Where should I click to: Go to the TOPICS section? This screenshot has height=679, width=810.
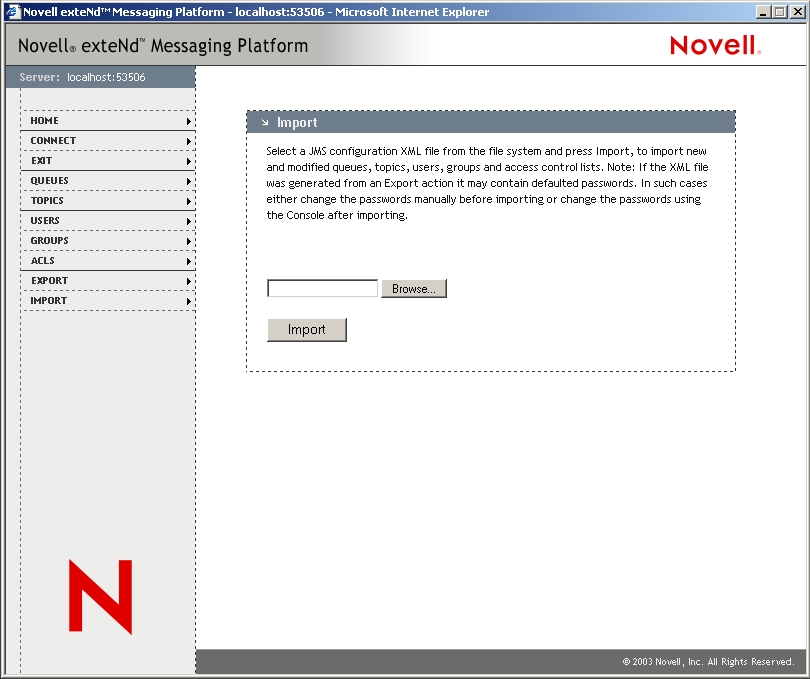point(108,200)
